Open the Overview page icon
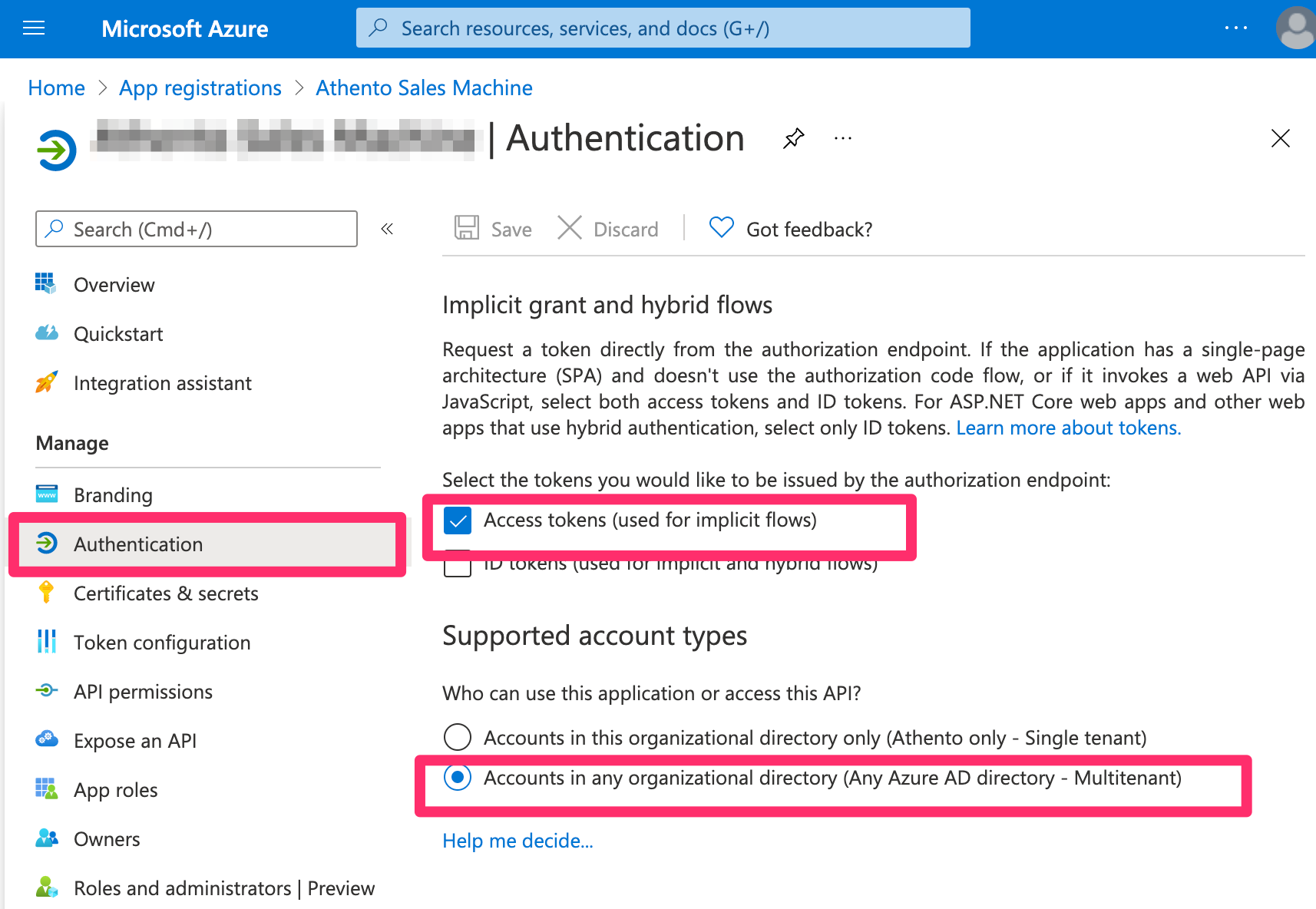 coord(47,284)
